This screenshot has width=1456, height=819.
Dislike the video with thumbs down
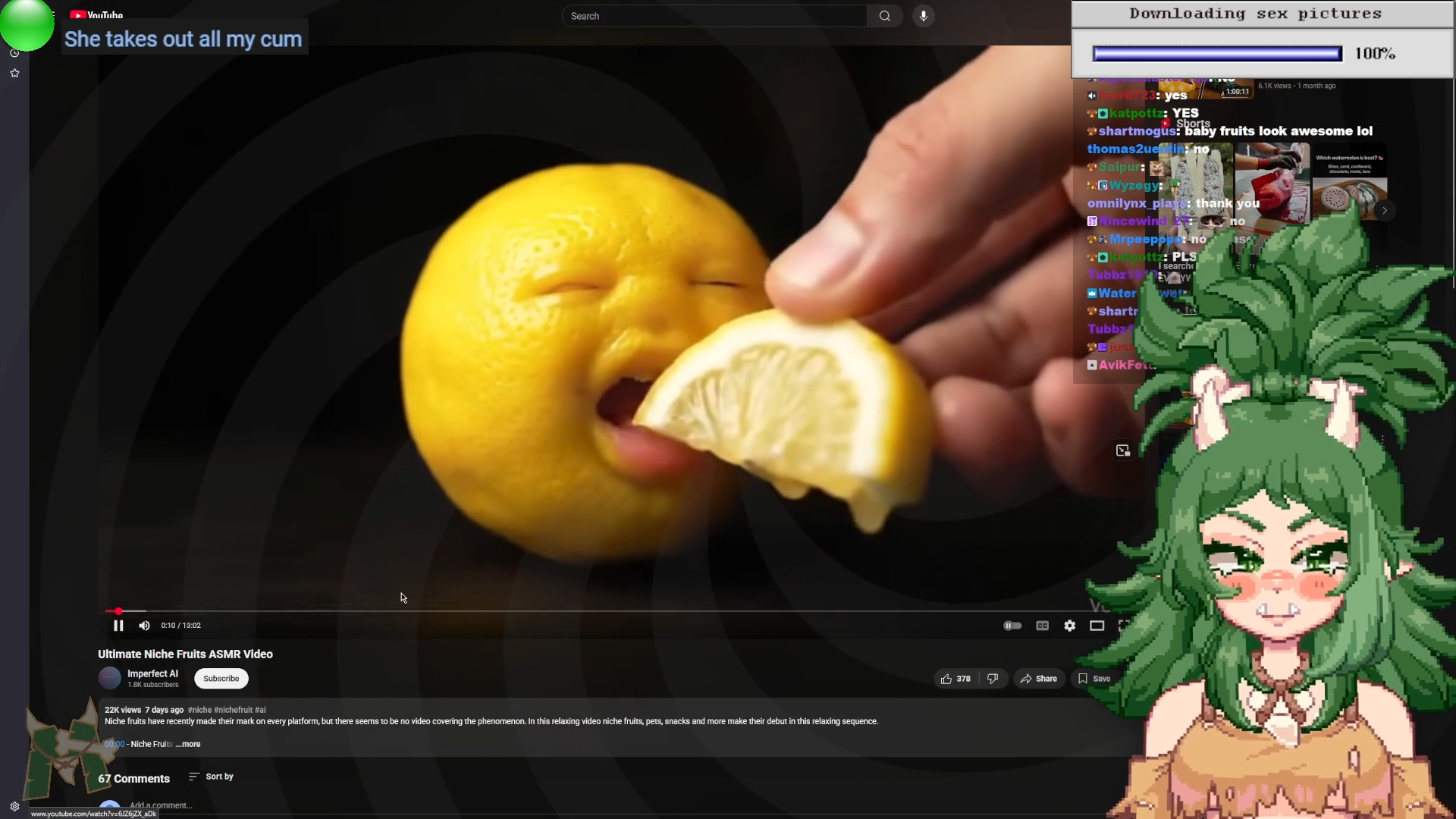pyautogui.click(x=993, y=679)
